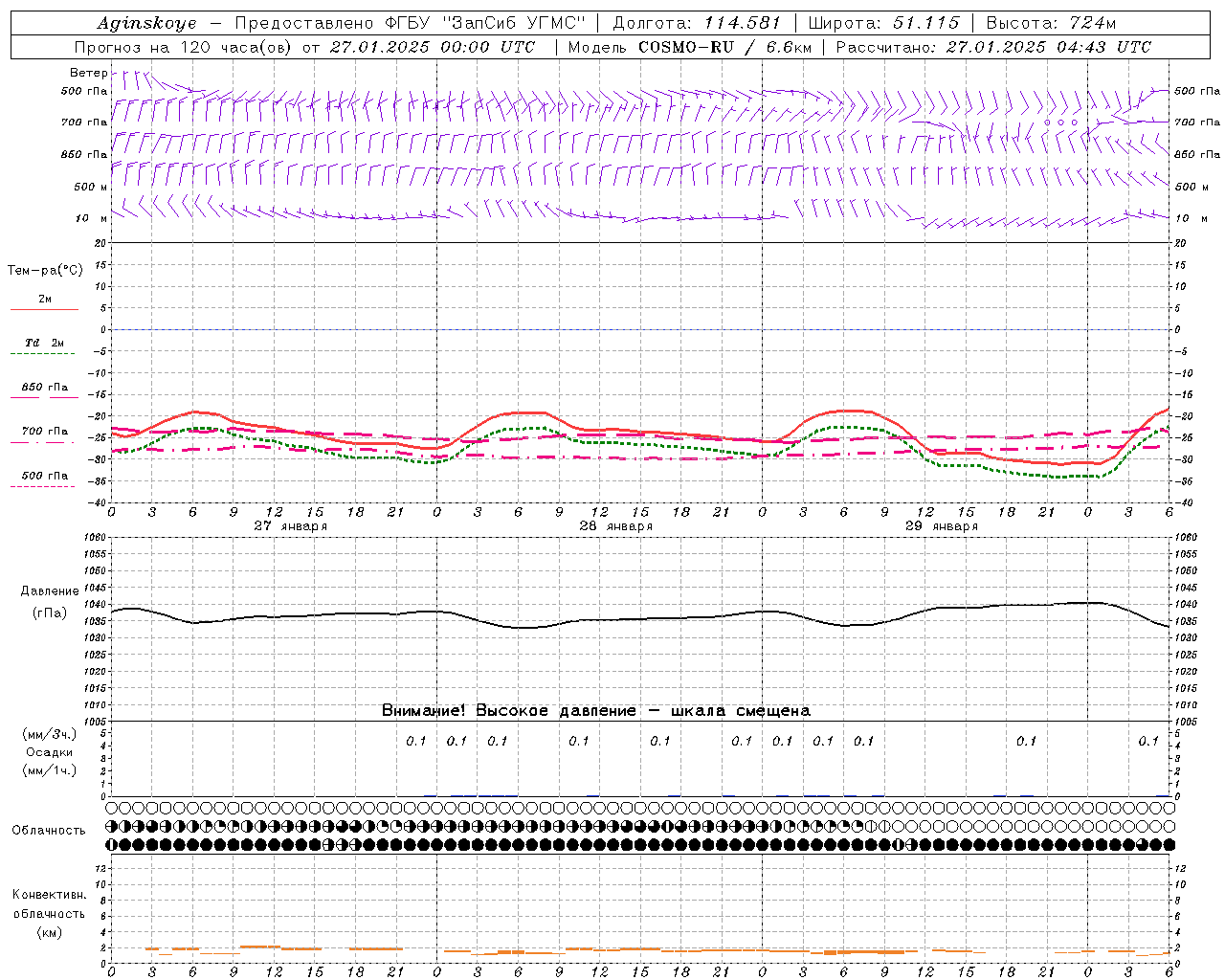Image resolution: width=1225 pixels, height=980 pixels.
Task: Click the longitude value "Долгота: 114.581"
Action: click(x=697, y=23)
